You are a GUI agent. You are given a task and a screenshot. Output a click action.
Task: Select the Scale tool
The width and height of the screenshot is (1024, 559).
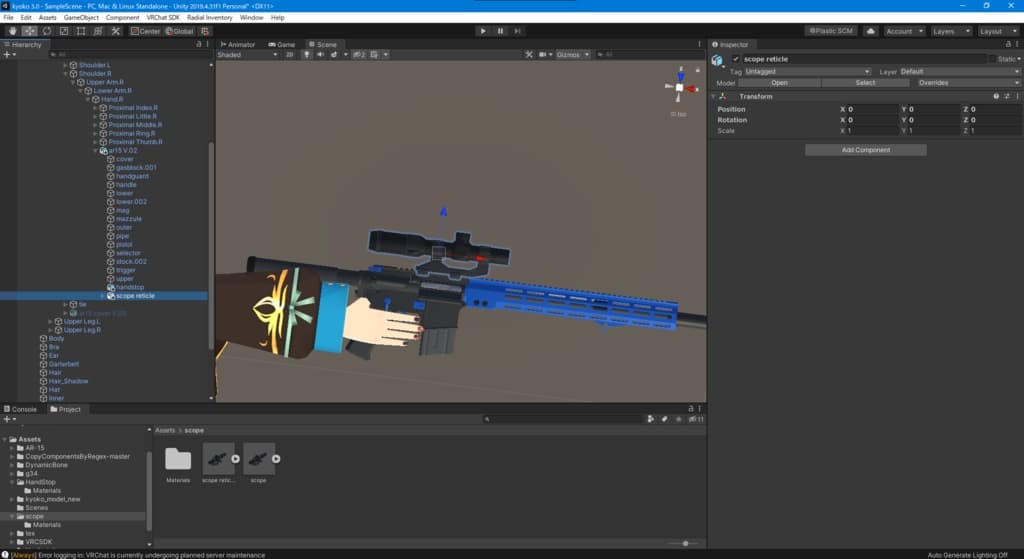tap(64, 31)
